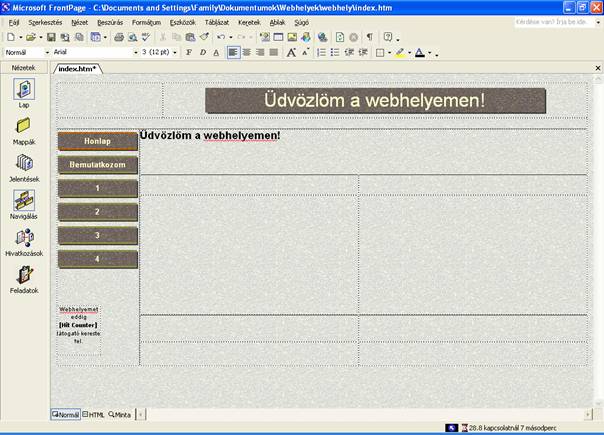This screenshot has width=604, height=435.
Task: Expand the Normál style dropdown
Action: tap(47, 52)
